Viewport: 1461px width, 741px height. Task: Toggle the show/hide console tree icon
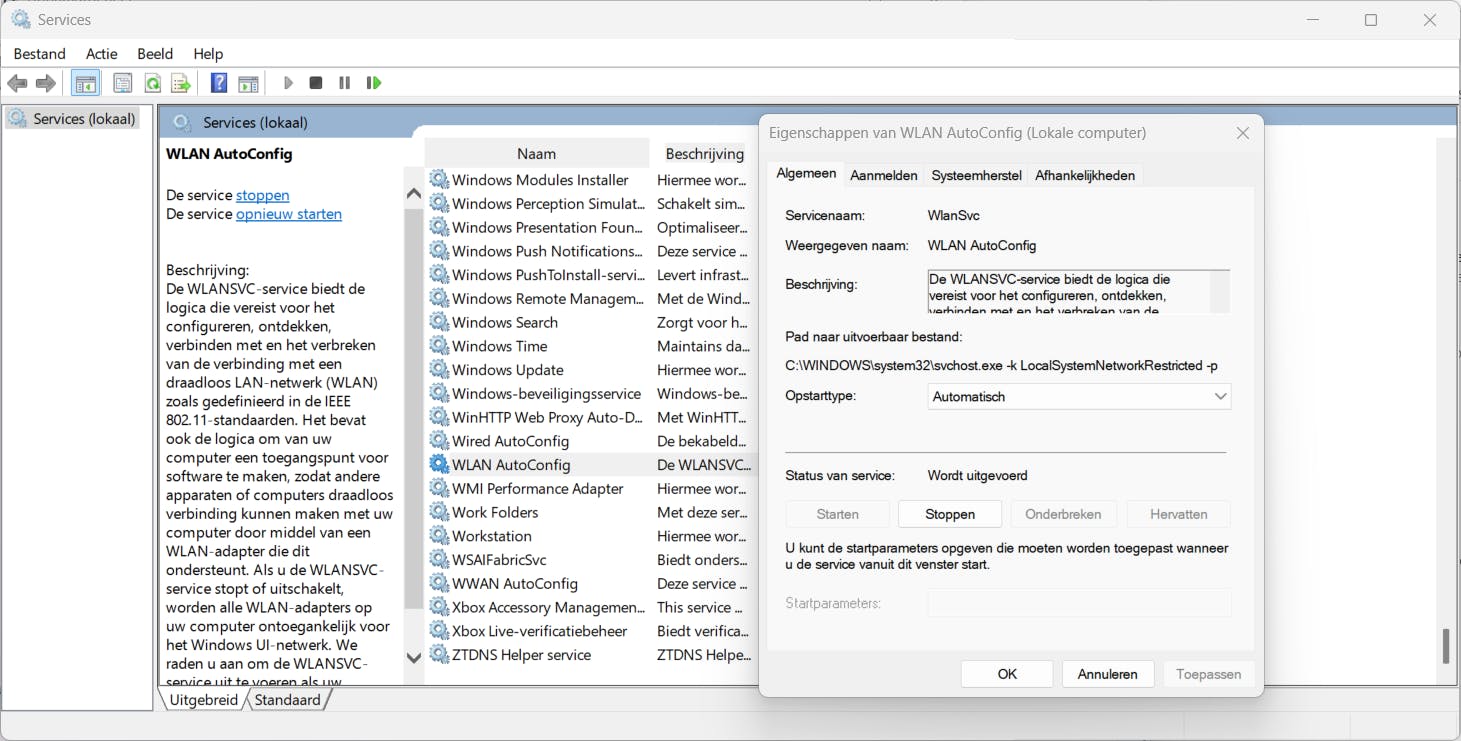point(86,83)
